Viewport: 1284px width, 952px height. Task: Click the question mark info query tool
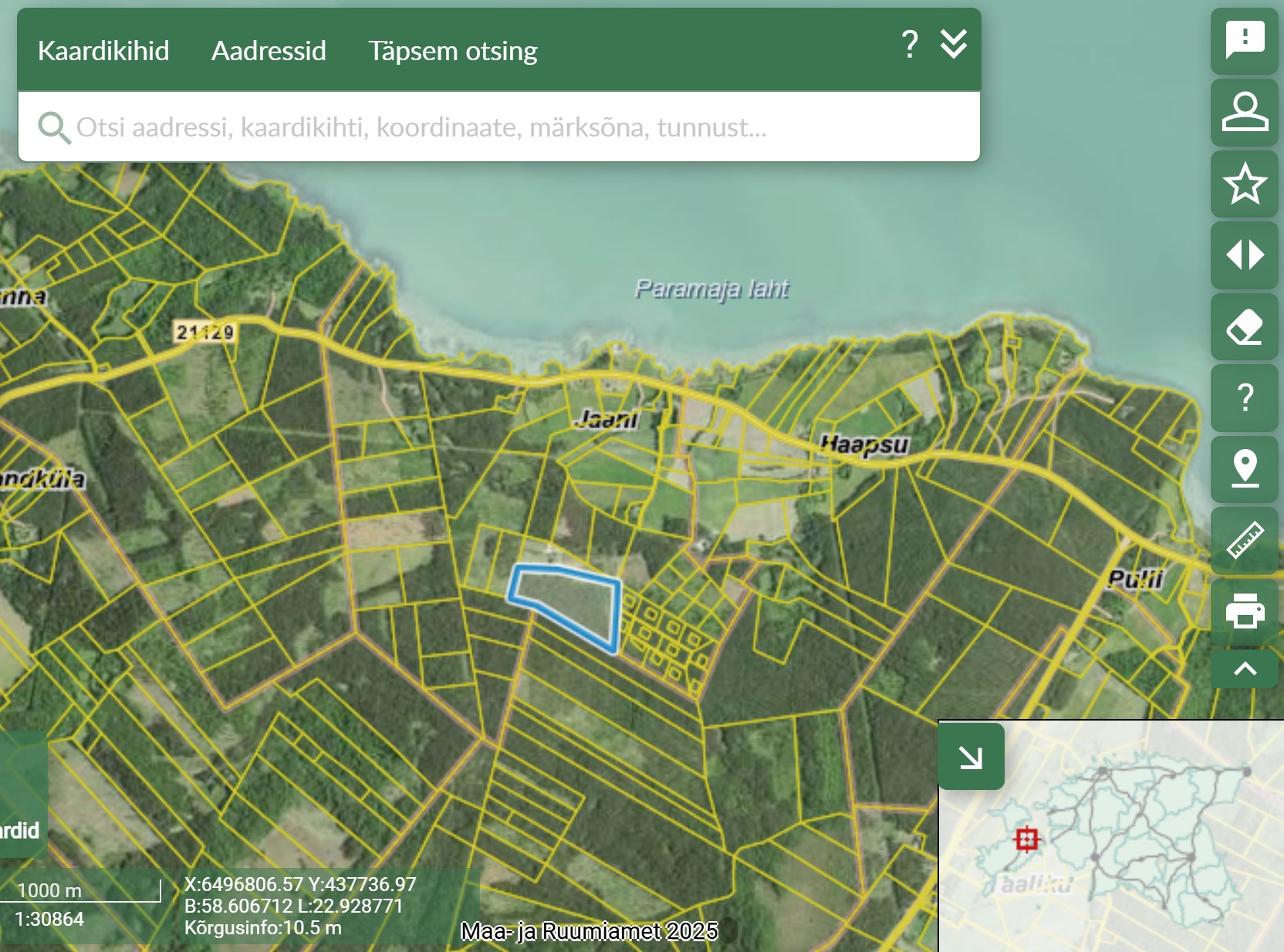(x=1244, y=397)
